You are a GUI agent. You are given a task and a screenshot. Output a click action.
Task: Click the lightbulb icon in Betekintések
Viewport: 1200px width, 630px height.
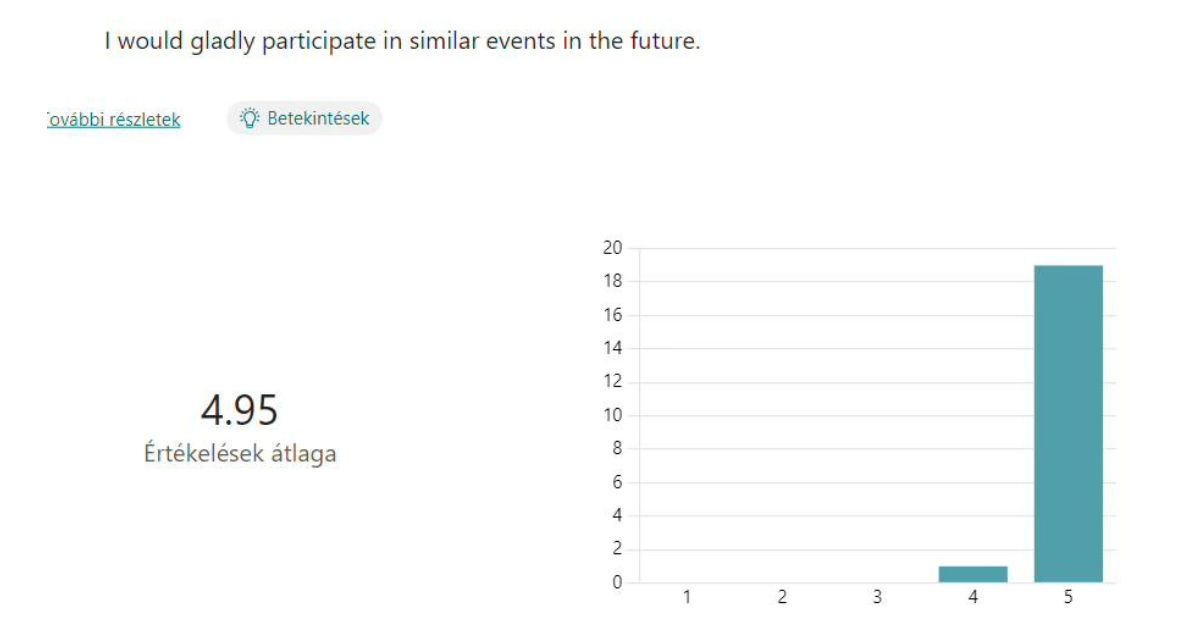click(249, 118)
